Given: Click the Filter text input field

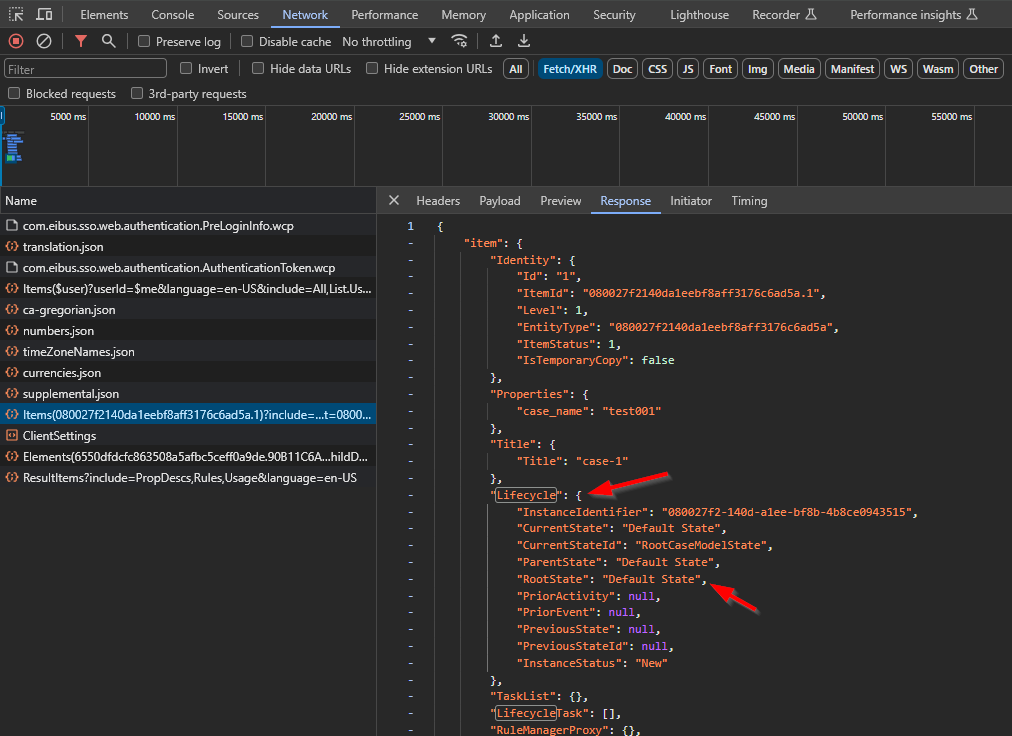Looking at the screenshot, I should [x=86, y=69].
